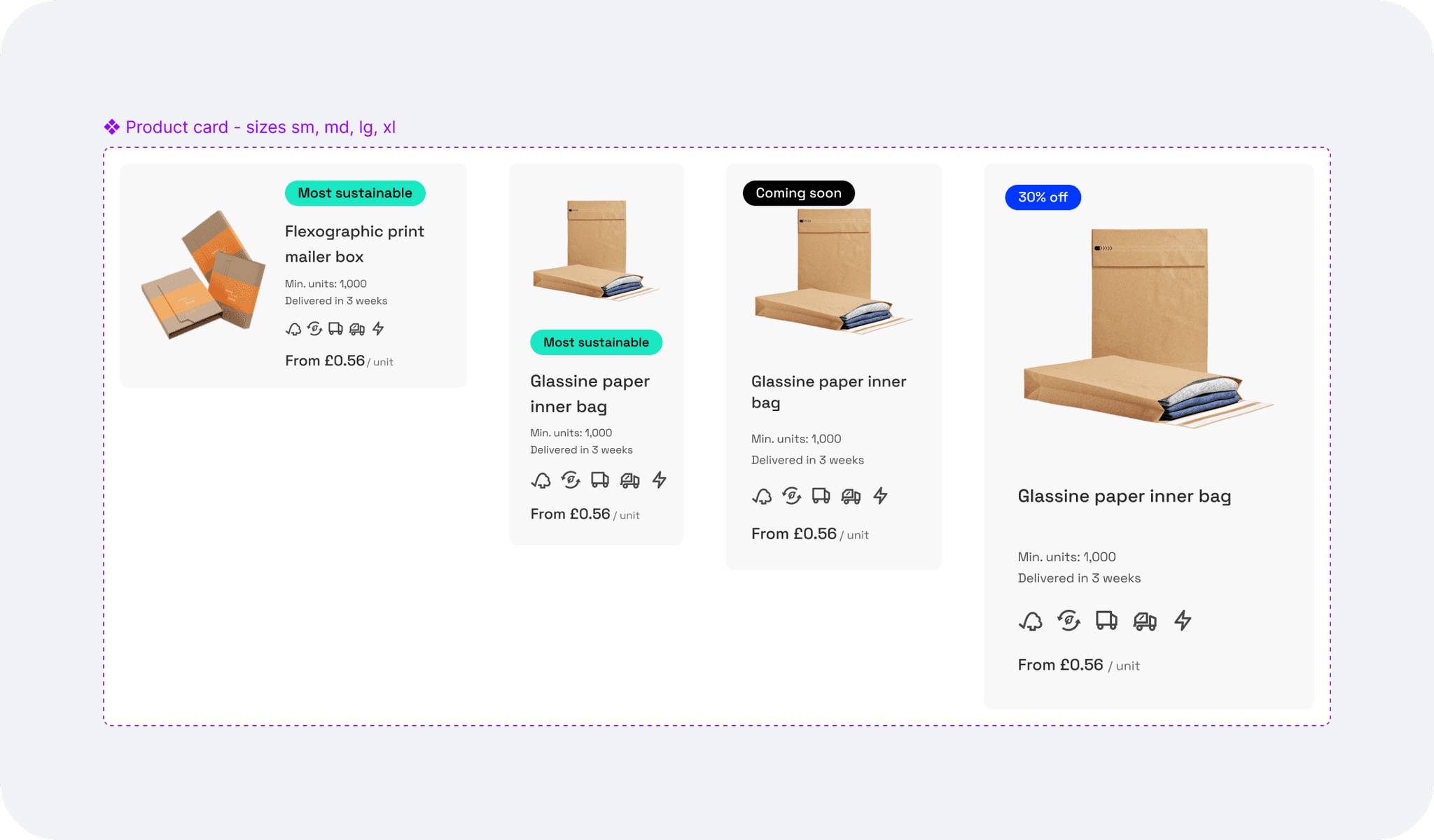Click tree icon in Flexographic mailer box card

293,329
